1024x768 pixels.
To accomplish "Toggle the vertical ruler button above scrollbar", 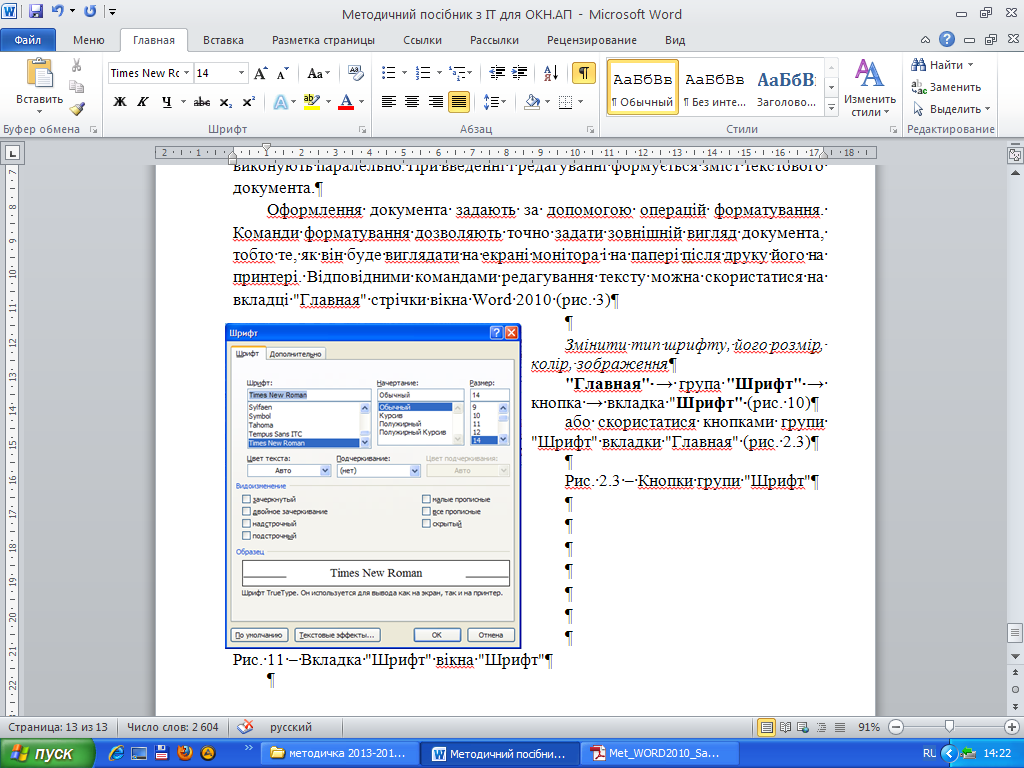I will pyautogui.click(x=1015, y=155).
